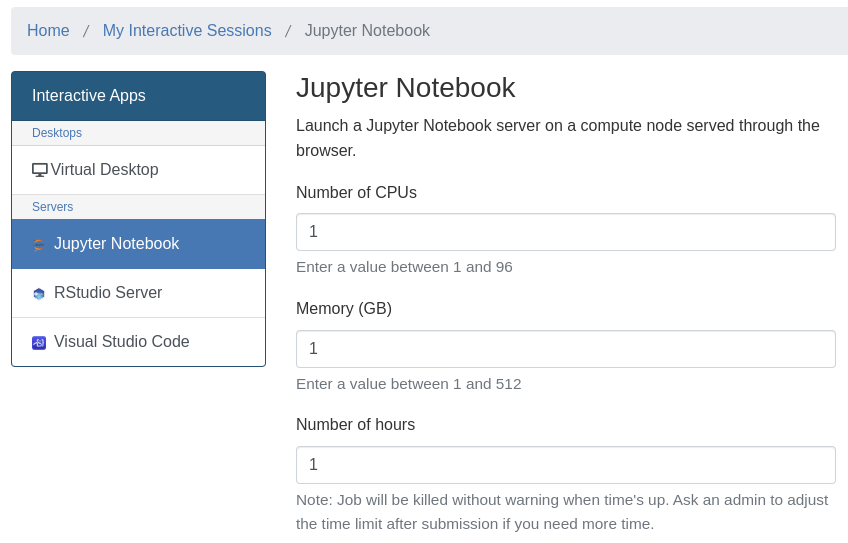Click the Servers section heading in sidebar
Screen dimensions: 848x543
click(52, 207)
